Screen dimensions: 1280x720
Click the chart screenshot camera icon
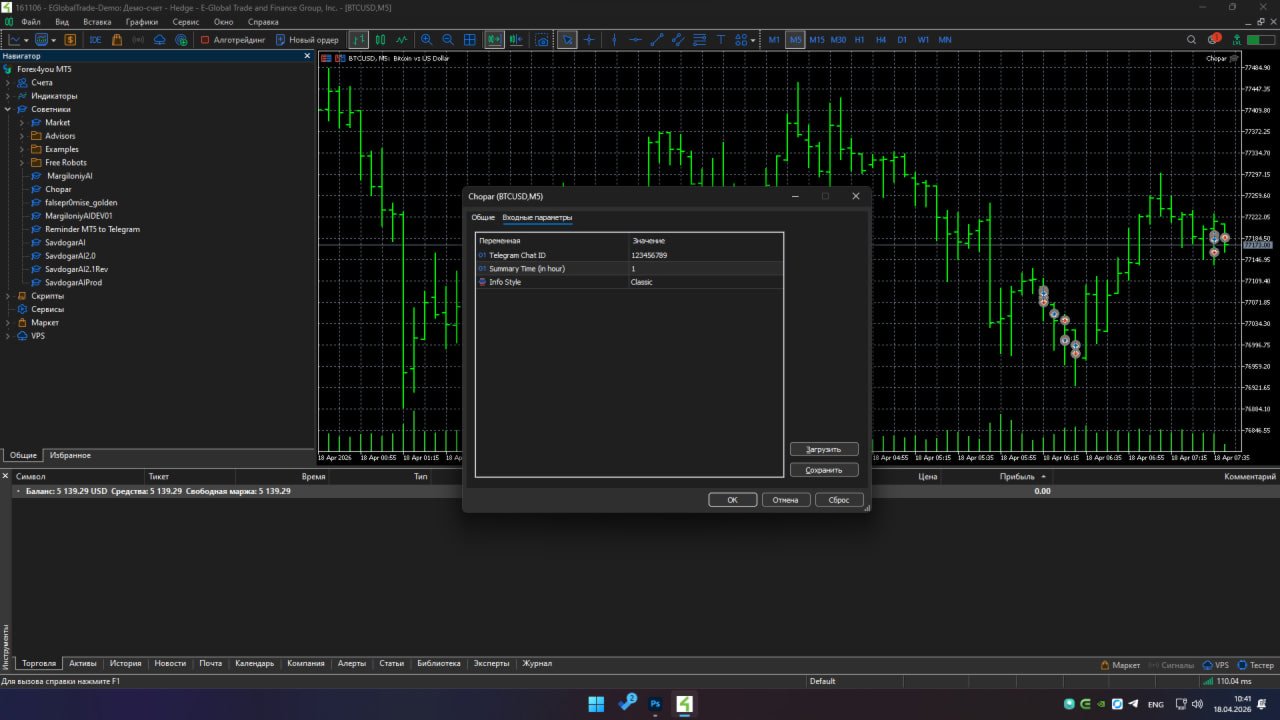(541, 40)
